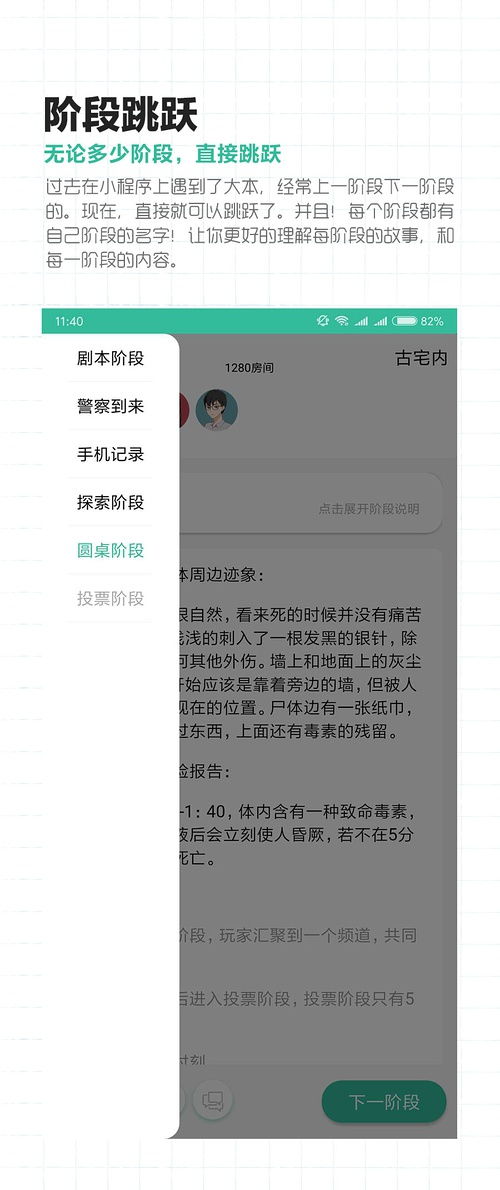Tap the muted bell status icon

click(322, 321)
